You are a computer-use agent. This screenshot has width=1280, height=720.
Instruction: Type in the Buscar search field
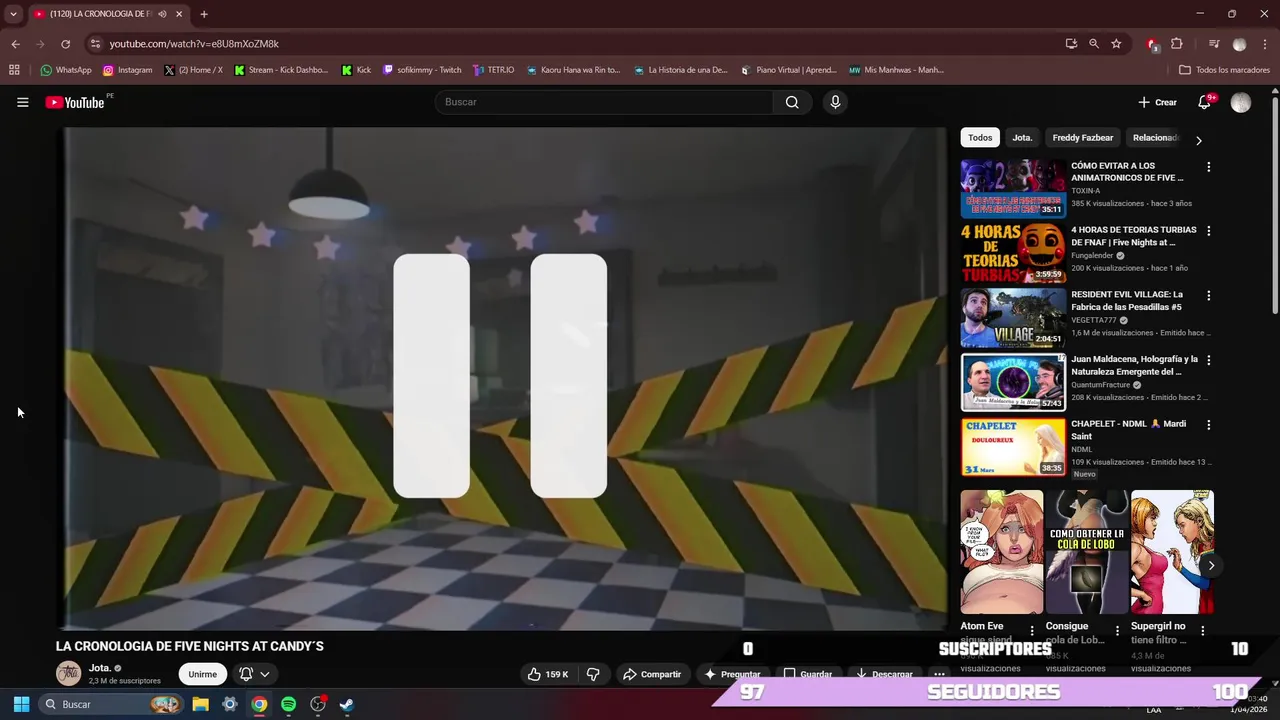click(x=604, y=102)
